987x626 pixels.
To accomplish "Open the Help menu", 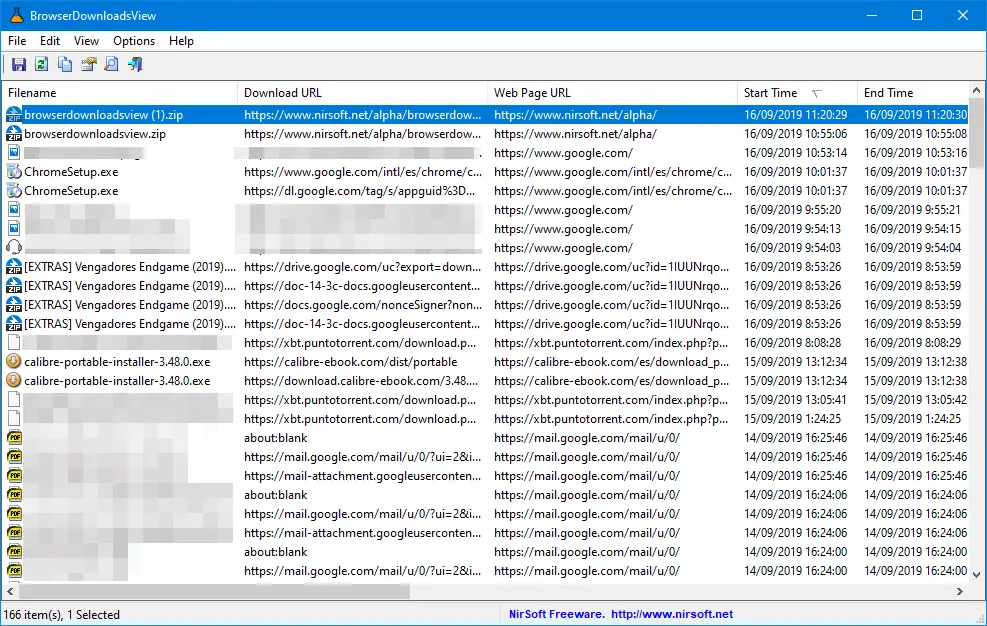I will (181, 41).
